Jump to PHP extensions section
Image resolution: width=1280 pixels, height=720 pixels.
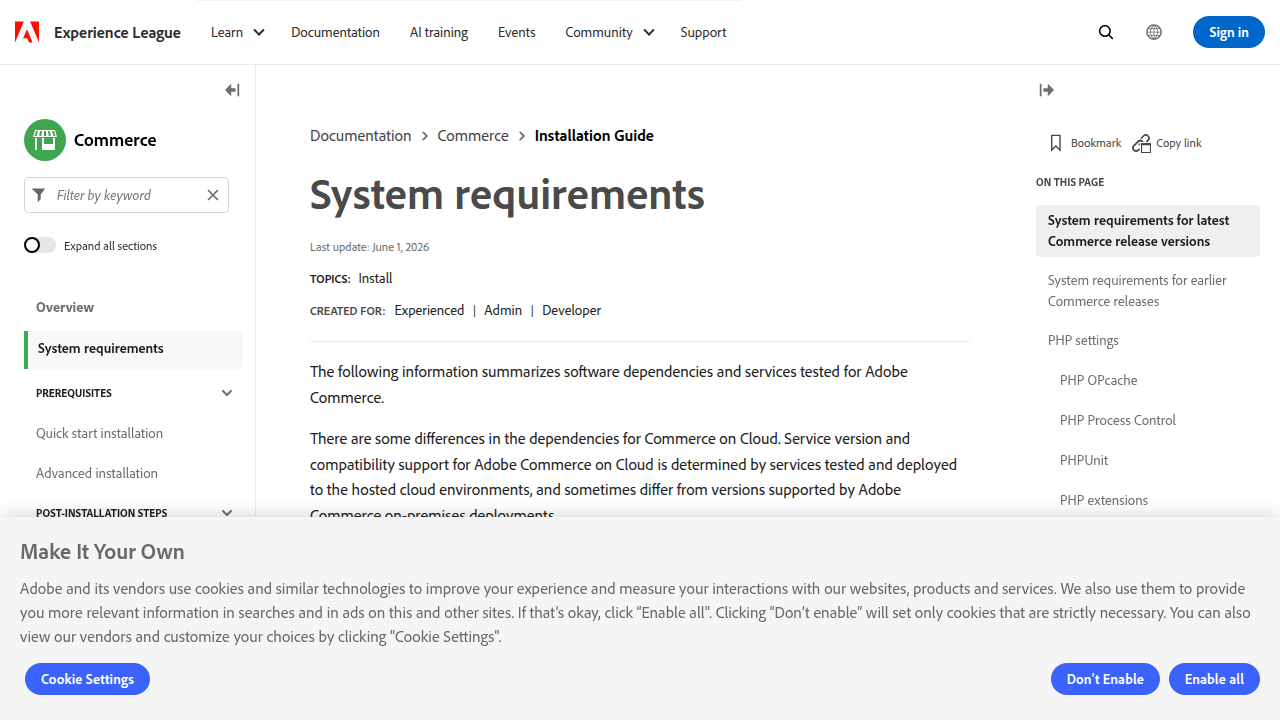click(x=1104, y=500)
